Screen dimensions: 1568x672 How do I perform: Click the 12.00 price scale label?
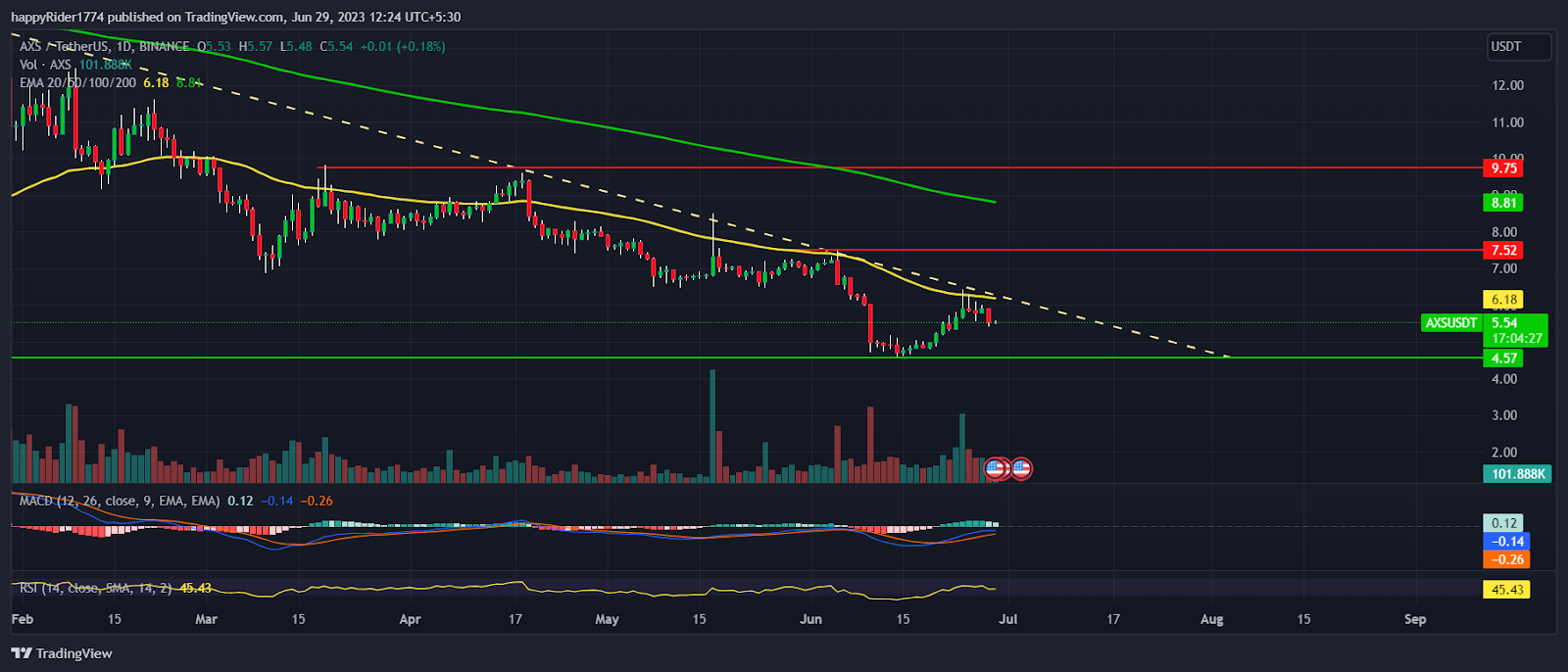pyautogui.click(x=1507, y=85)
